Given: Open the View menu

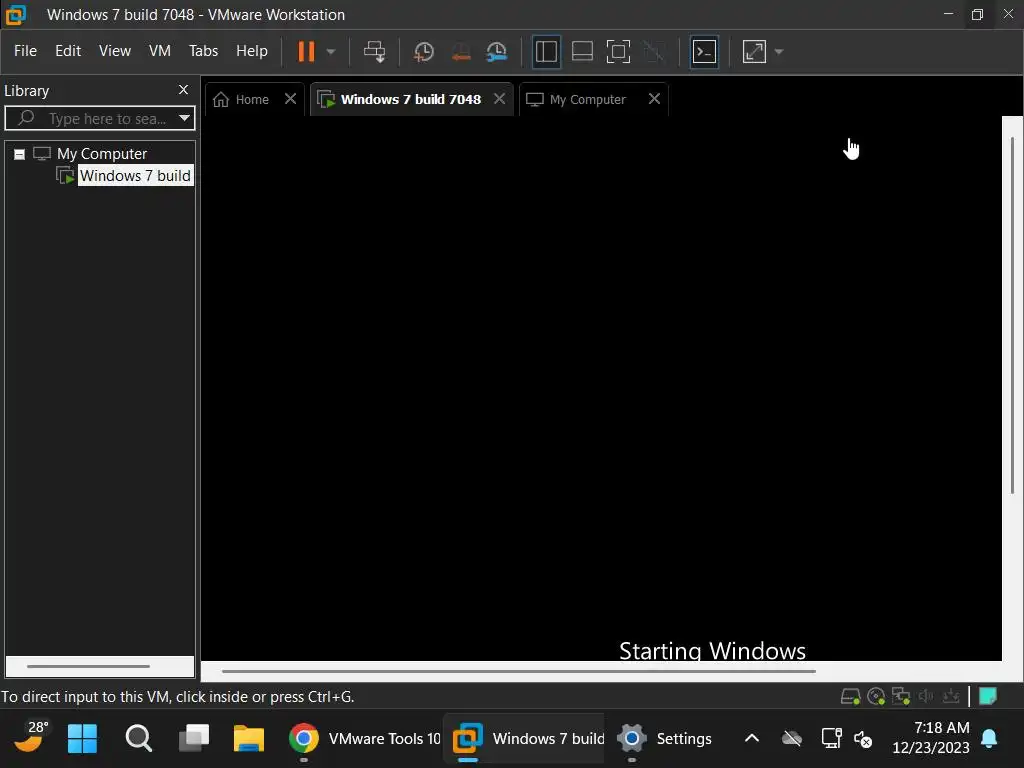Looking at the screenshot, I should (x=115, y=51).
